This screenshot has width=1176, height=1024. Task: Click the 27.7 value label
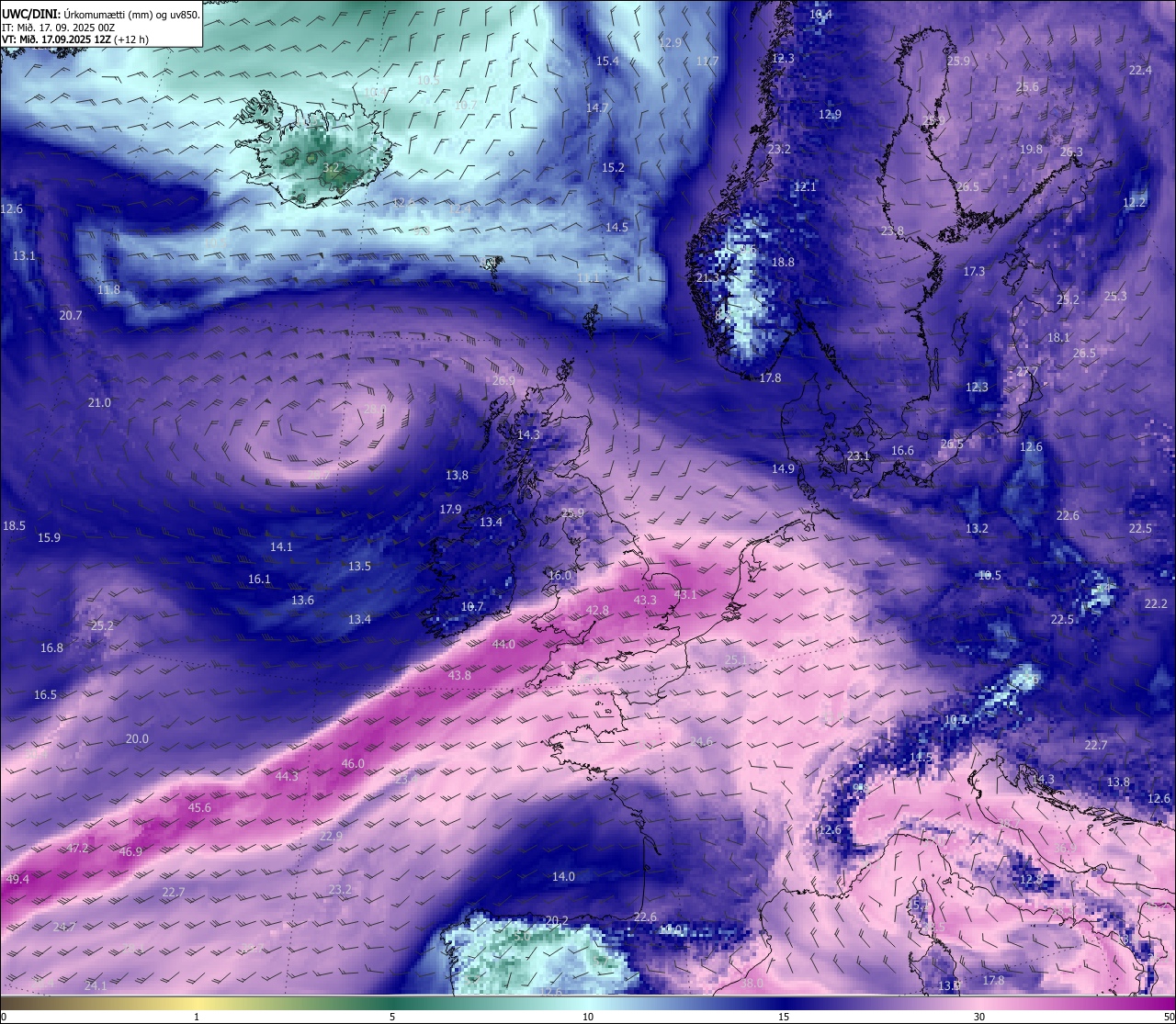click(1026, 371)
